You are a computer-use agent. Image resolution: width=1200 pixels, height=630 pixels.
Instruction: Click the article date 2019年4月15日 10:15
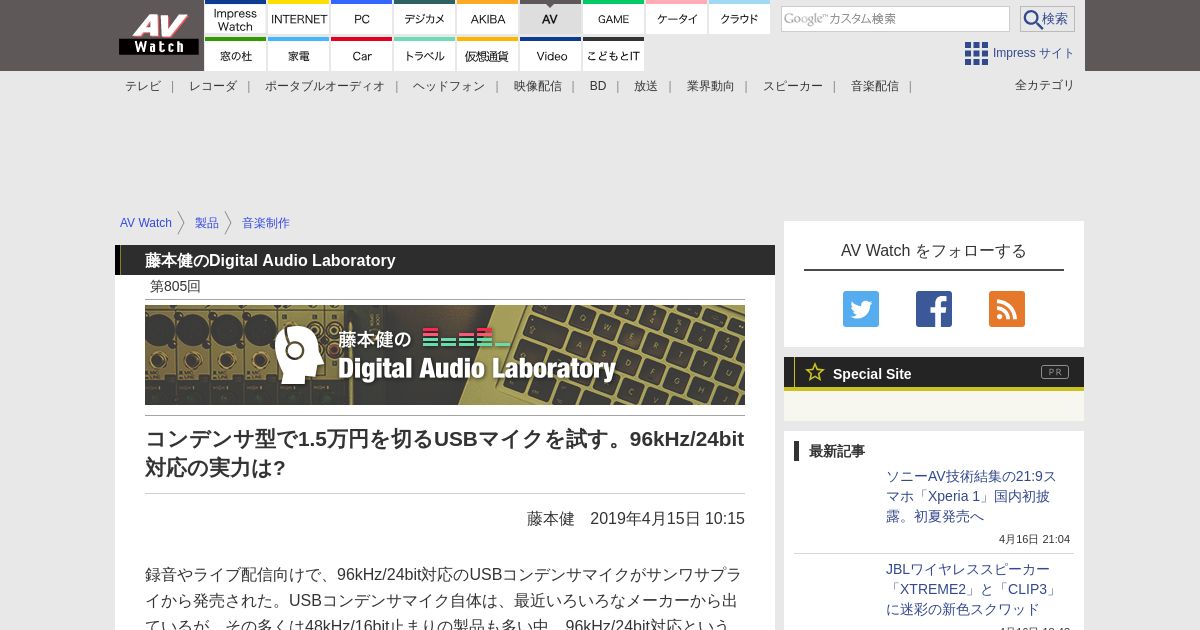pos(667,519)
